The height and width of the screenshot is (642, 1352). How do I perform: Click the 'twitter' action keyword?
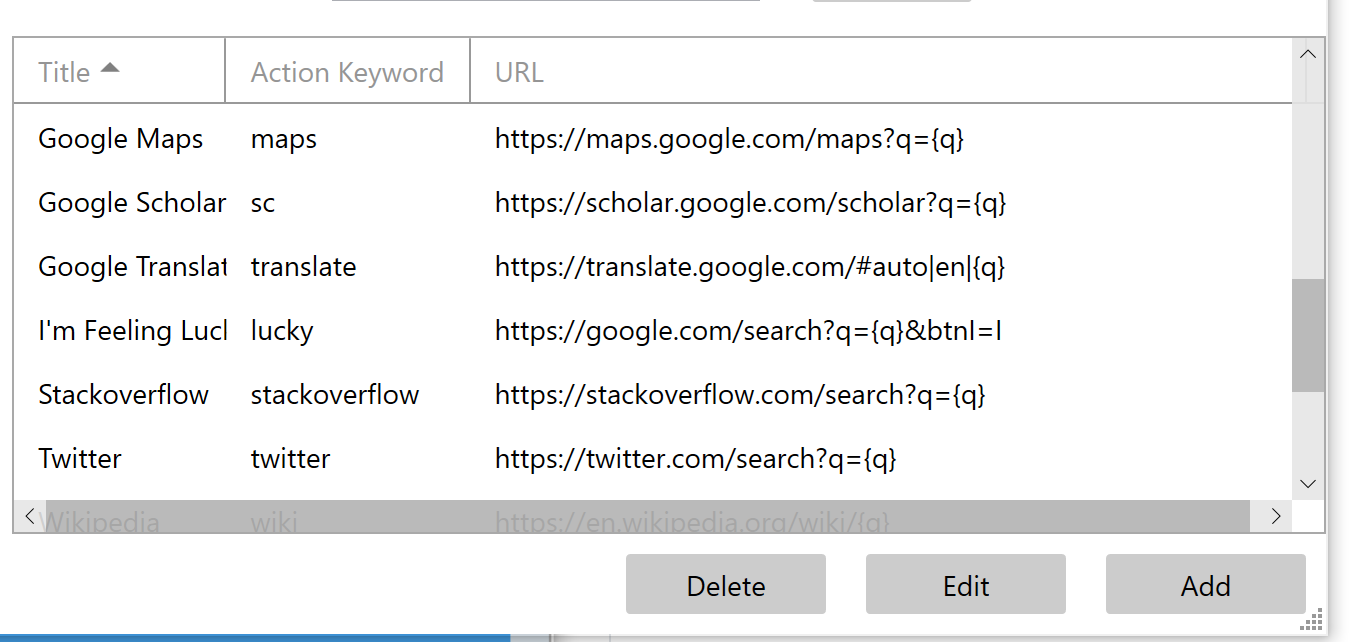coord(291,459)
